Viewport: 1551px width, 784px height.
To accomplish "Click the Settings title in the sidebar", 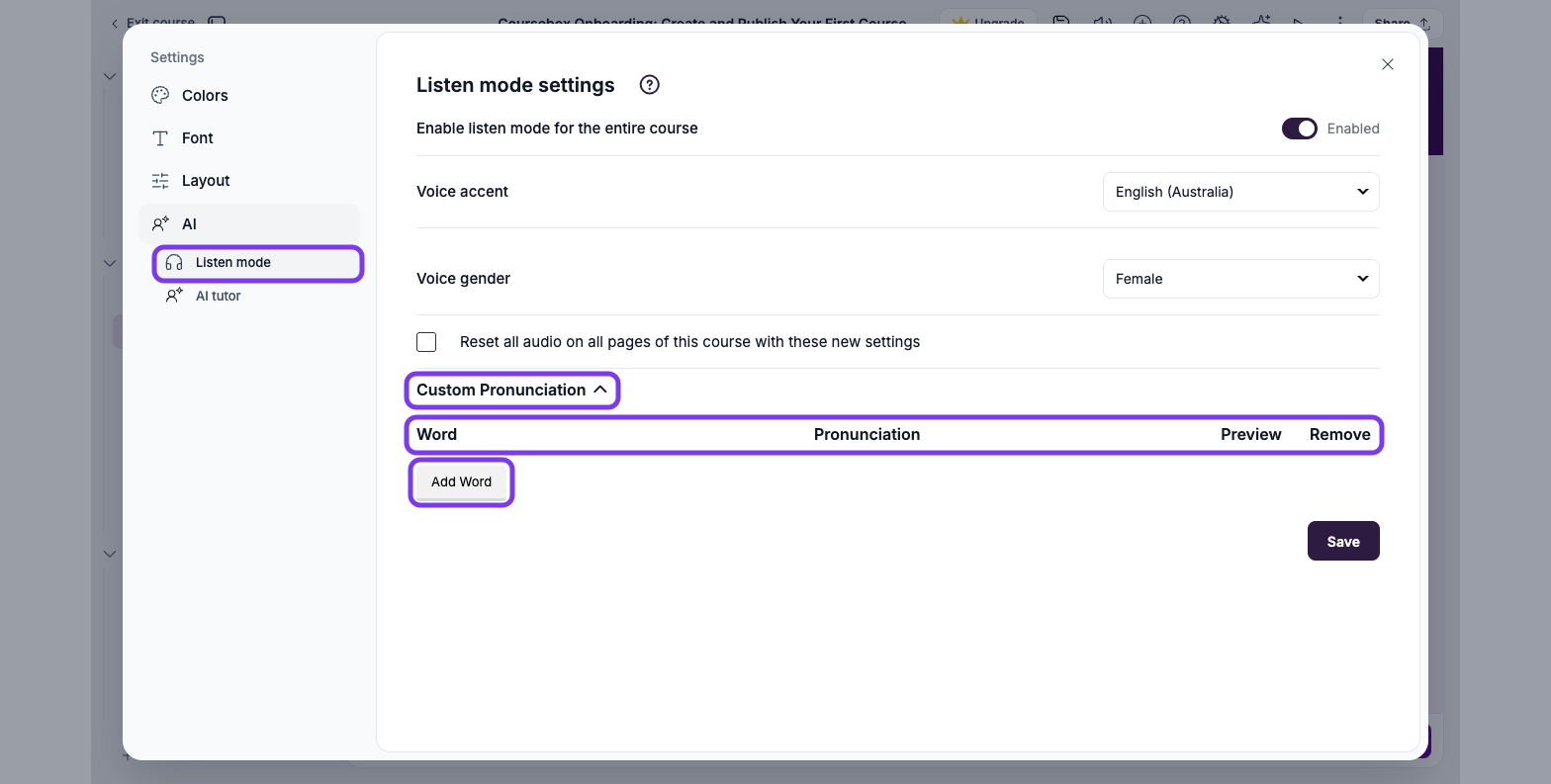I will [x=177, y=57].
